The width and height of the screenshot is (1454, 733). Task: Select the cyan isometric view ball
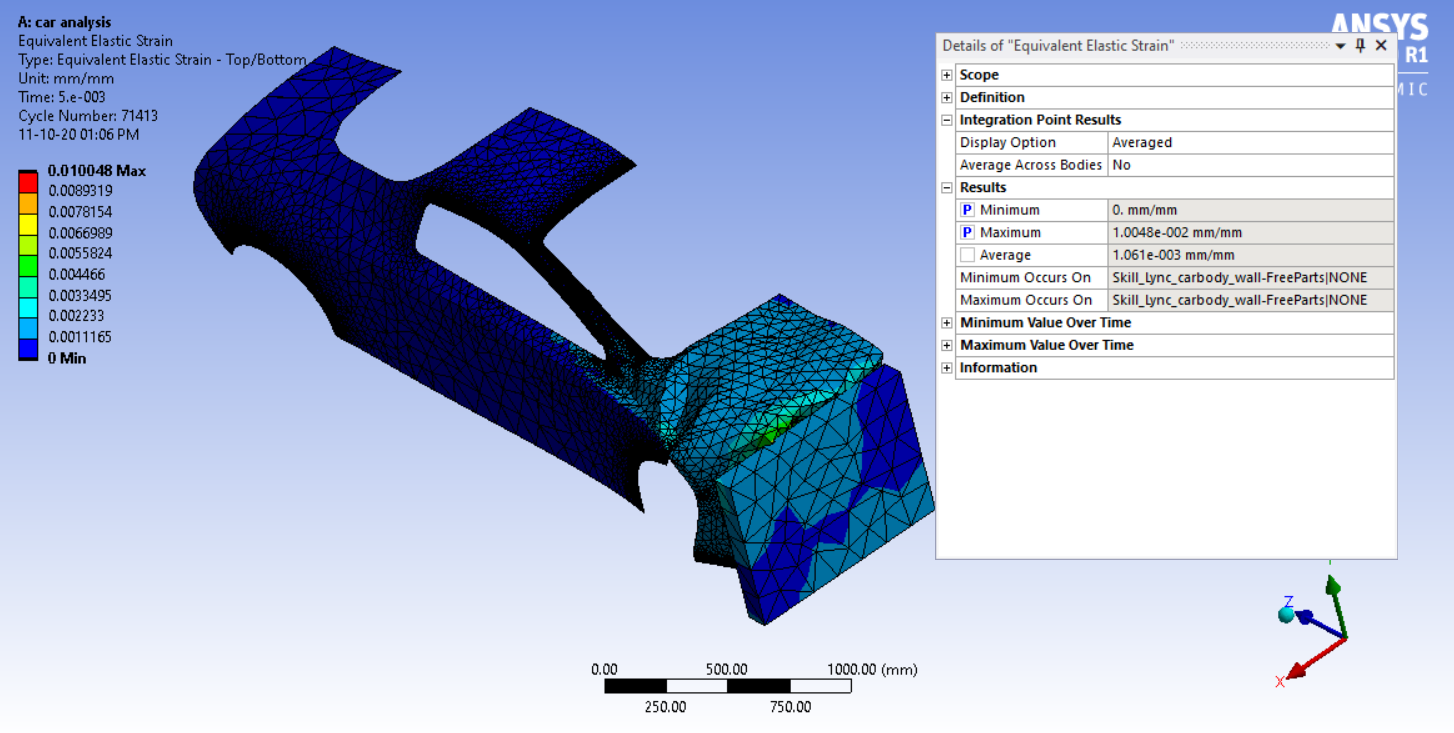pos(1288,617)
